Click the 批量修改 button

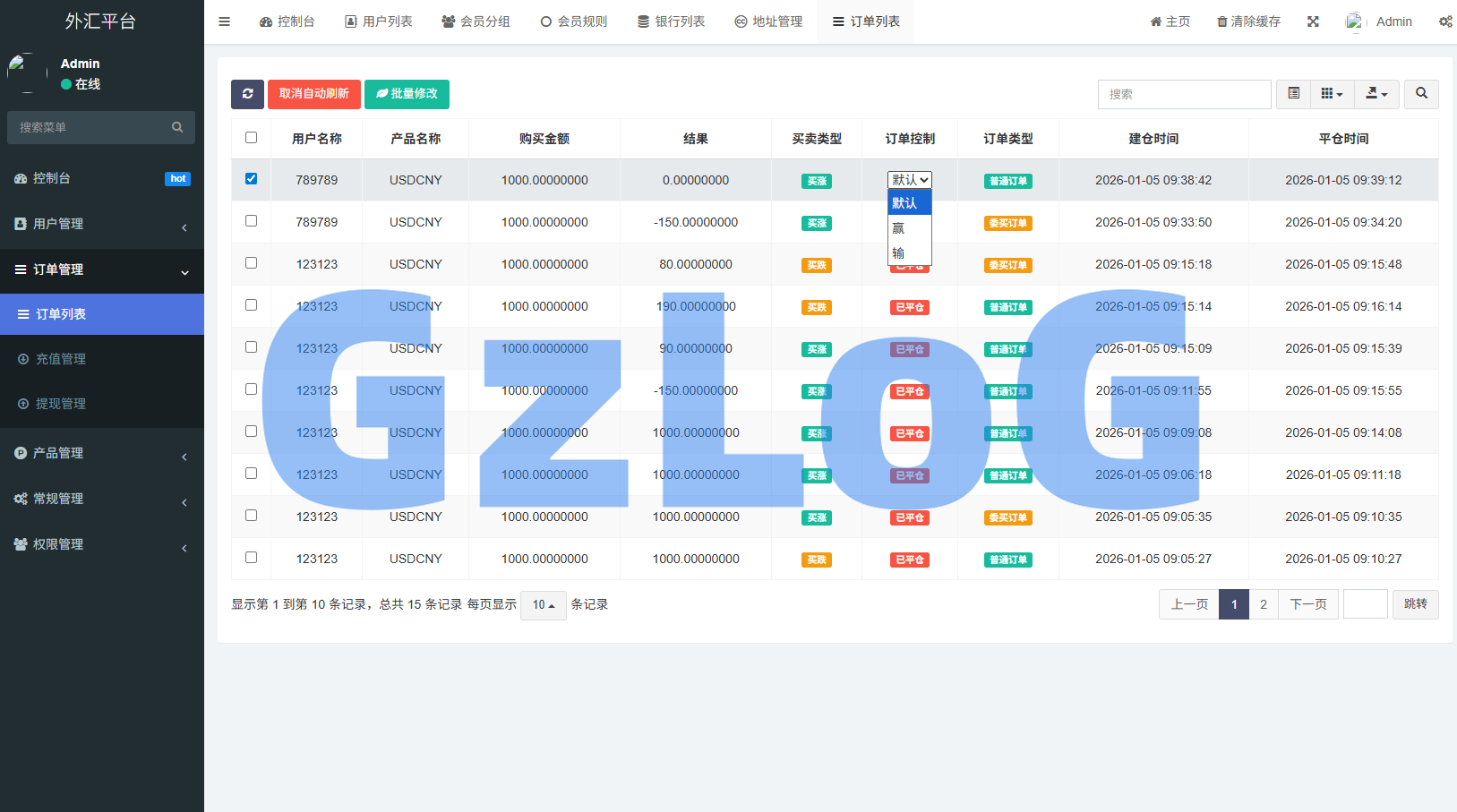407,94
